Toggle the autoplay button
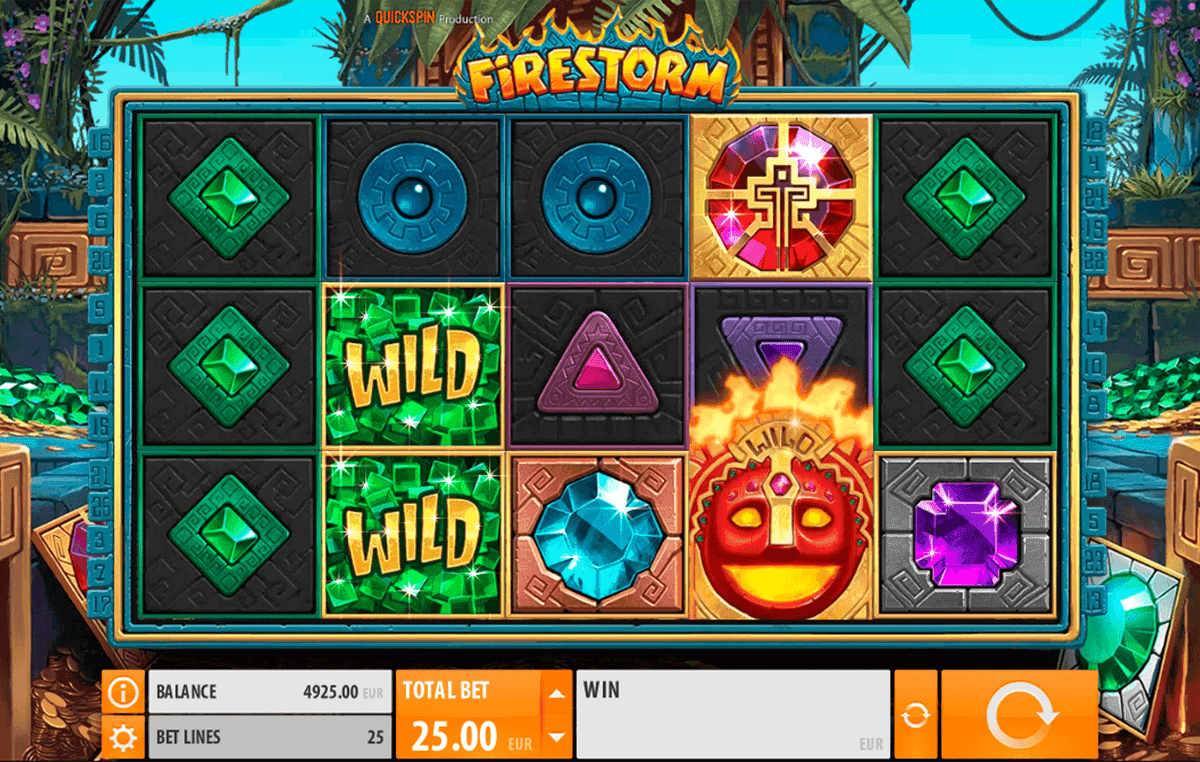Viewport: 1200px width, 762px height. point(915,714)
